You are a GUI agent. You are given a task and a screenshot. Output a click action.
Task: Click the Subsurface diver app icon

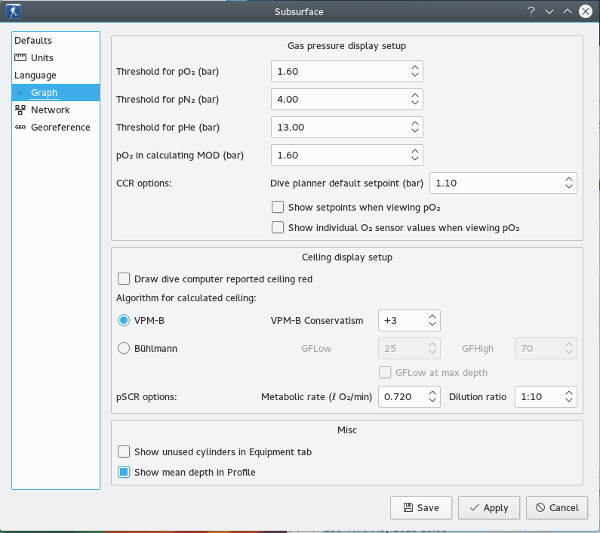coord(13,11)
